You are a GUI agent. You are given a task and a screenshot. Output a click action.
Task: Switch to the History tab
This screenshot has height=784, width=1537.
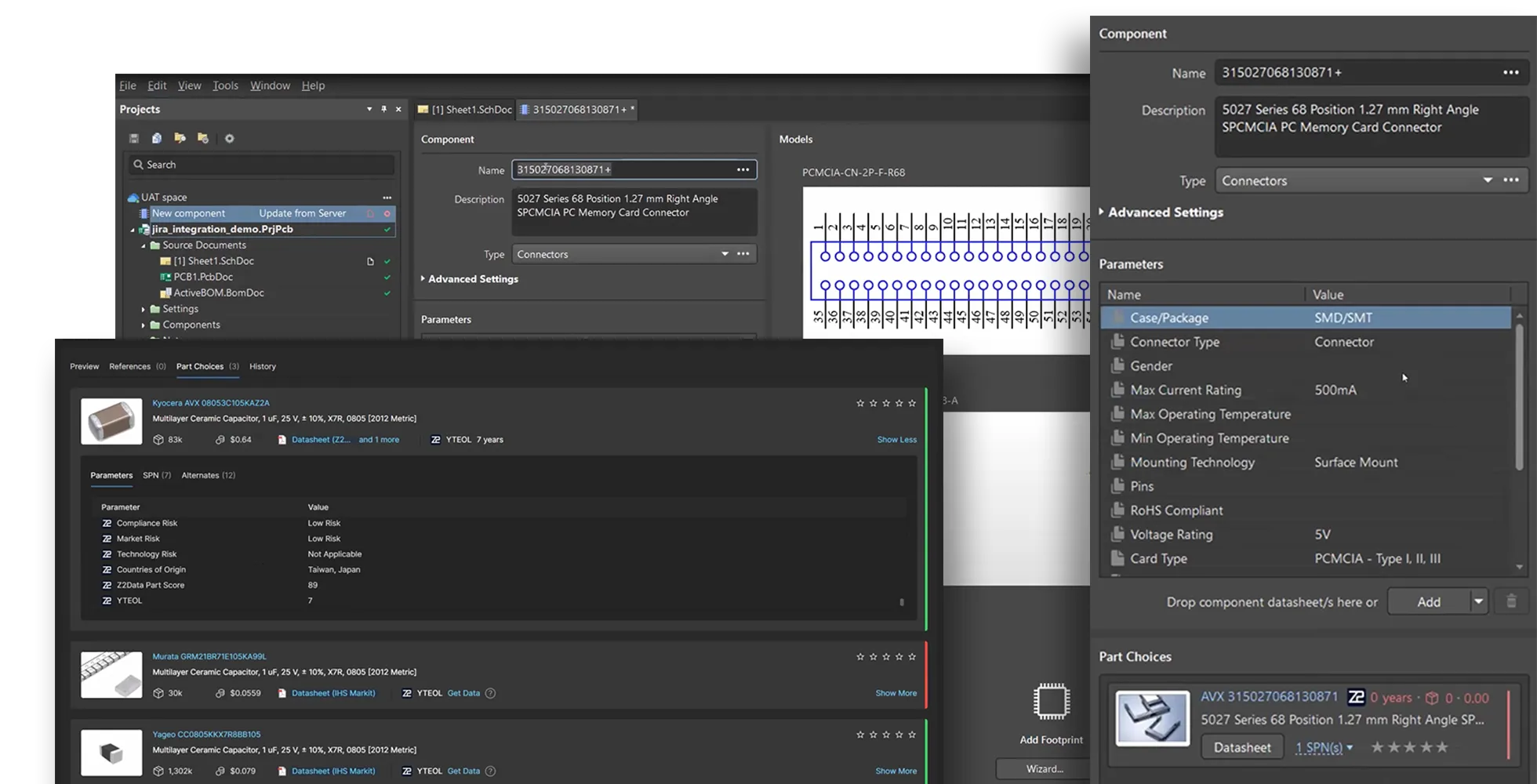[x=263, y=366]
